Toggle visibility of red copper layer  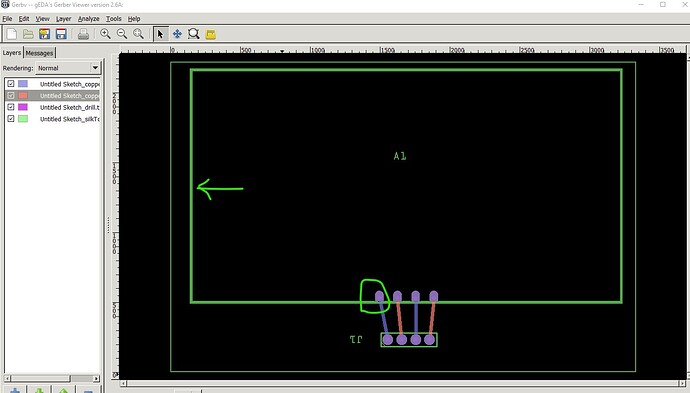coord(11,95)
